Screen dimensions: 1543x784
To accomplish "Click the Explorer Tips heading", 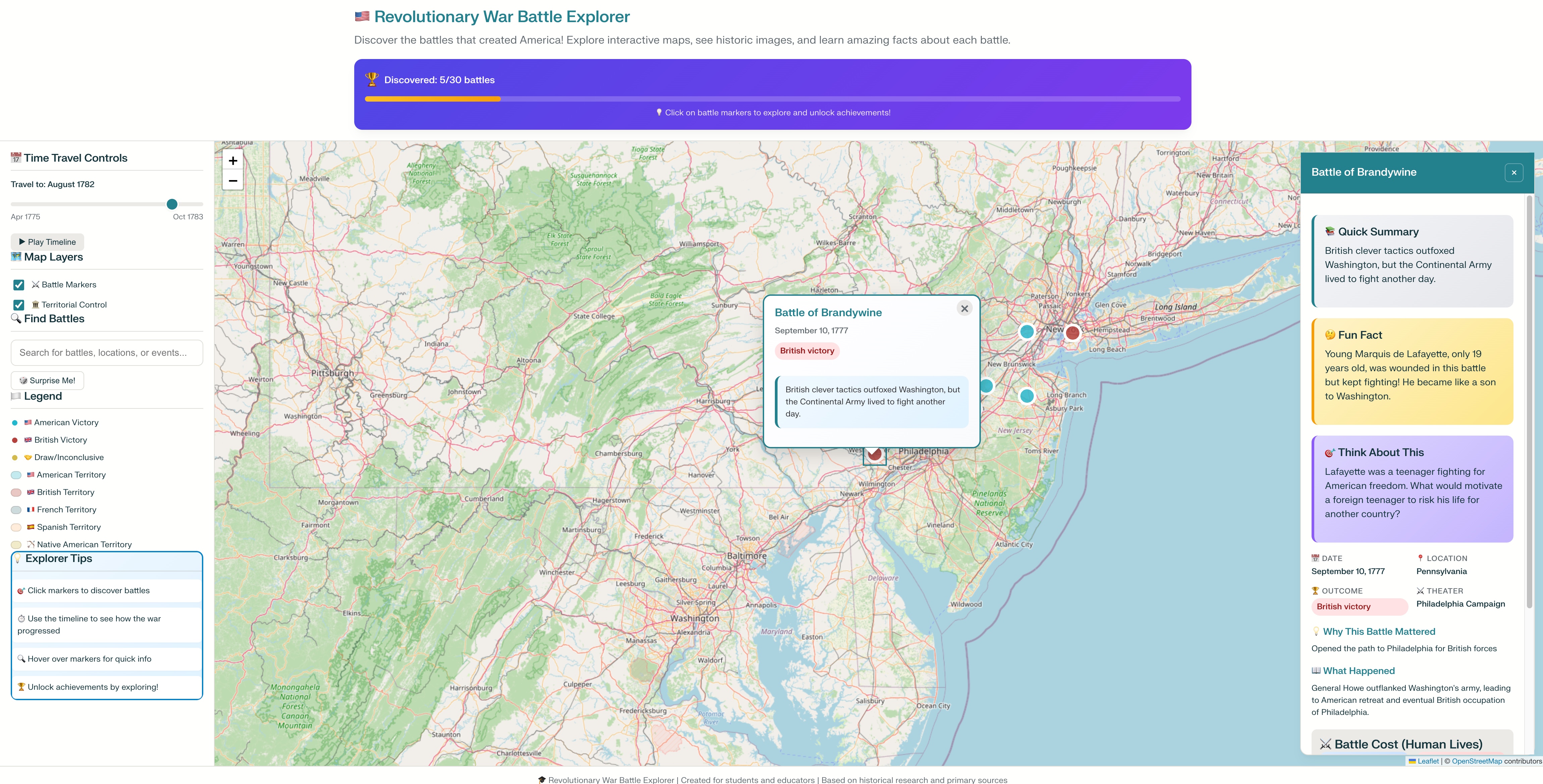I will [59, 558].
